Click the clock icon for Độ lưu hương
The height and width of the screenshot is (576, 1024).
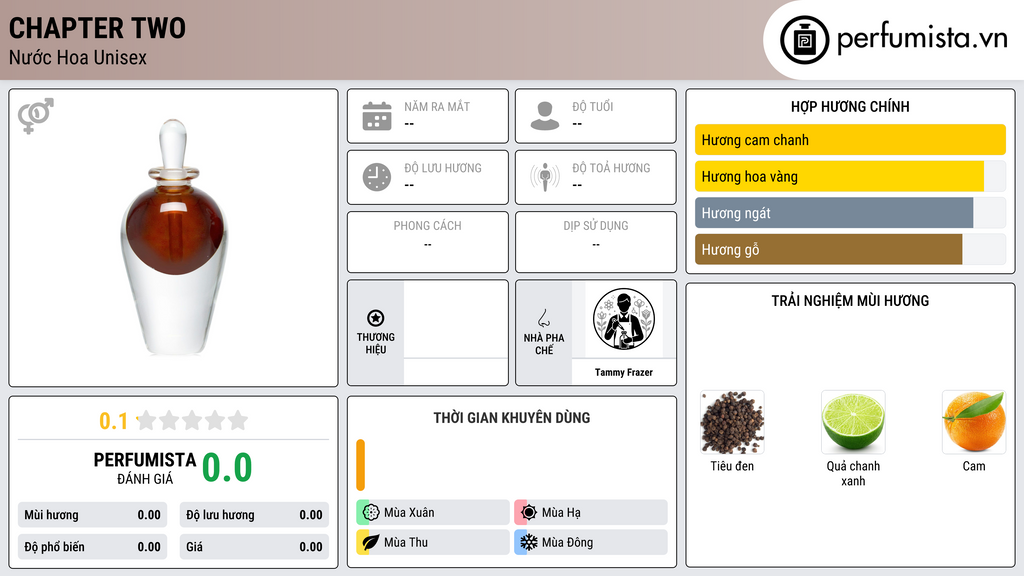click(377, 177)
